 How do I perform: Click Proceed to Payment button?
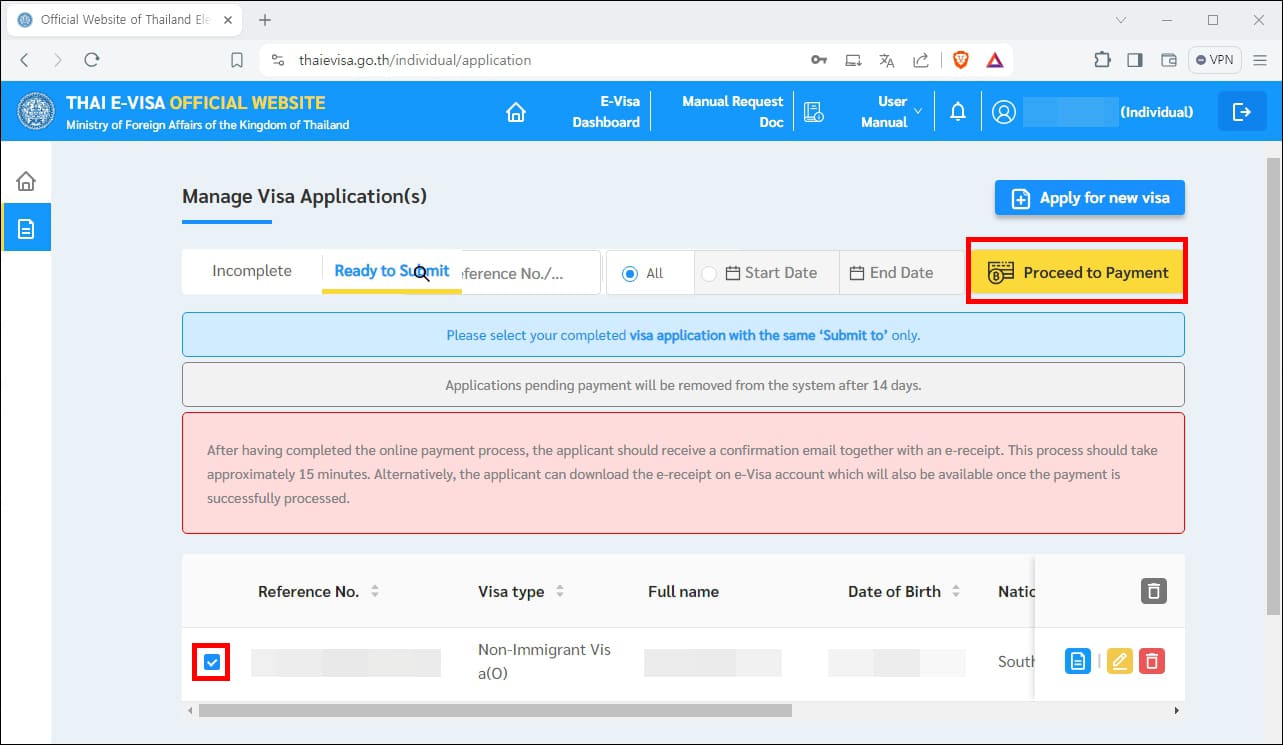(1077, 272)
